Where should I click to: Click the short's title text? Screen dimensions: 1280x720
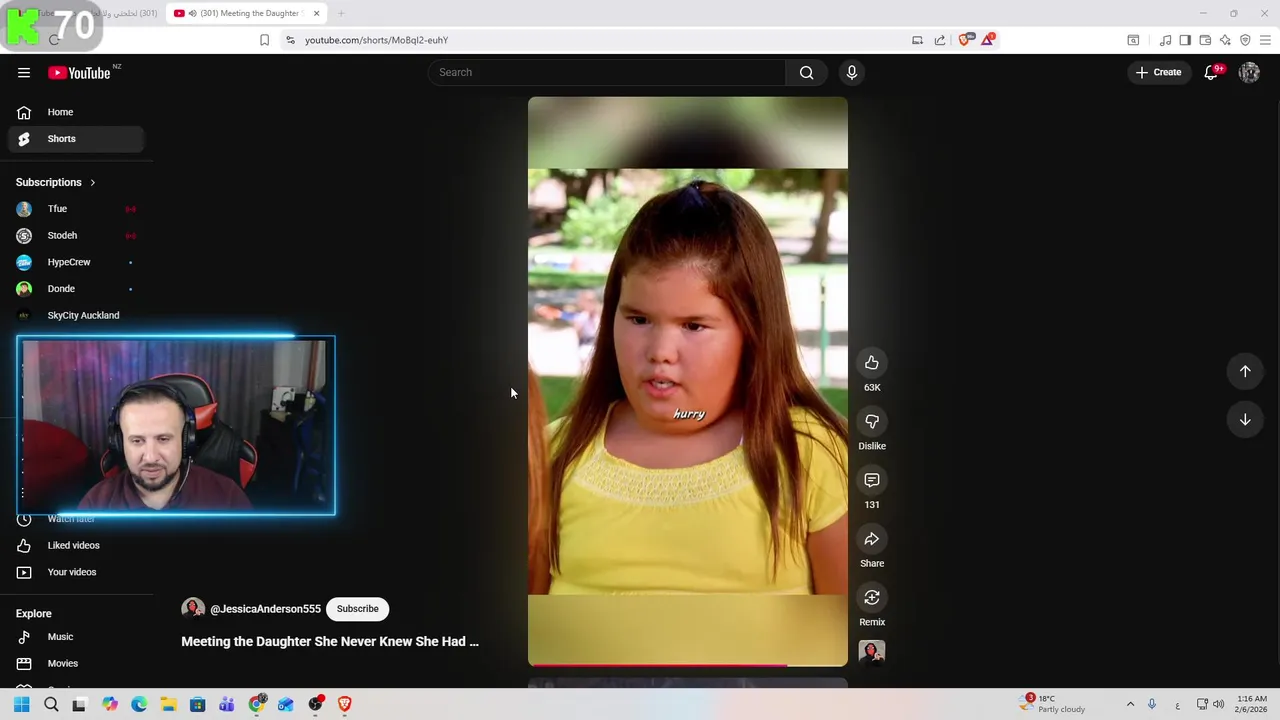[330, 641]
